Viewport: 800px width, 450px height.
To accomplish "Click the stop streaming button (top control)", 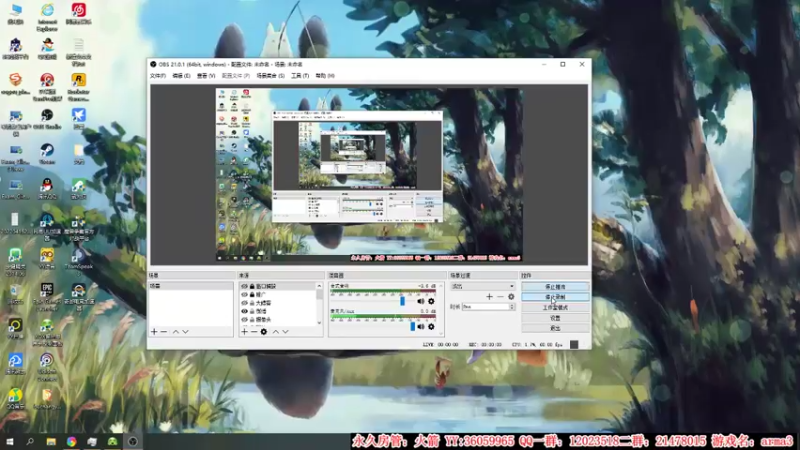I will pyautogui.click(x=555, y=287).
